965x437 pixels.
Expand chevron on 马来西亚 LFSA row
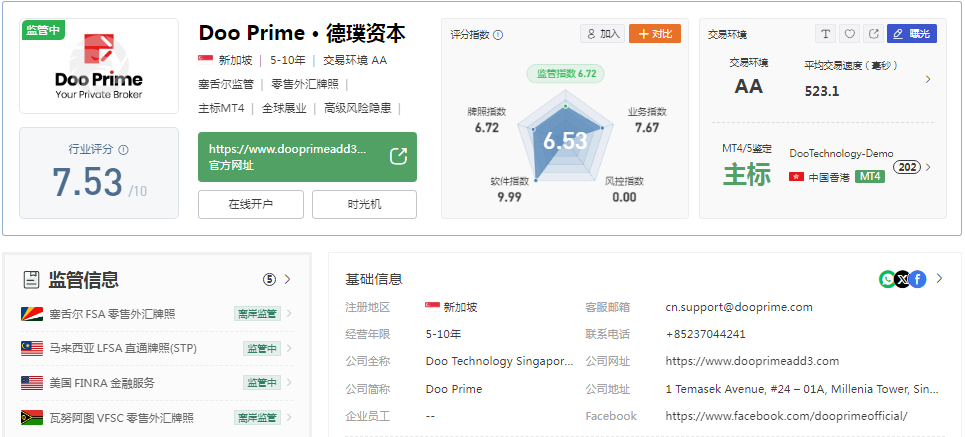click(x=289, y=348)
